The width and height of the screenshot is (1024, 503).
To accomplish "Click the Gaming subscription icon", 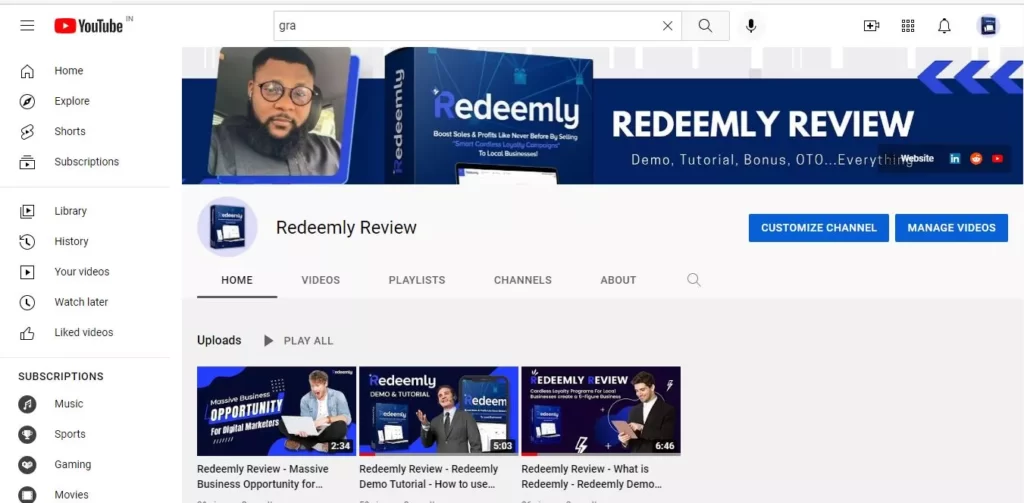I will [27, 464].
